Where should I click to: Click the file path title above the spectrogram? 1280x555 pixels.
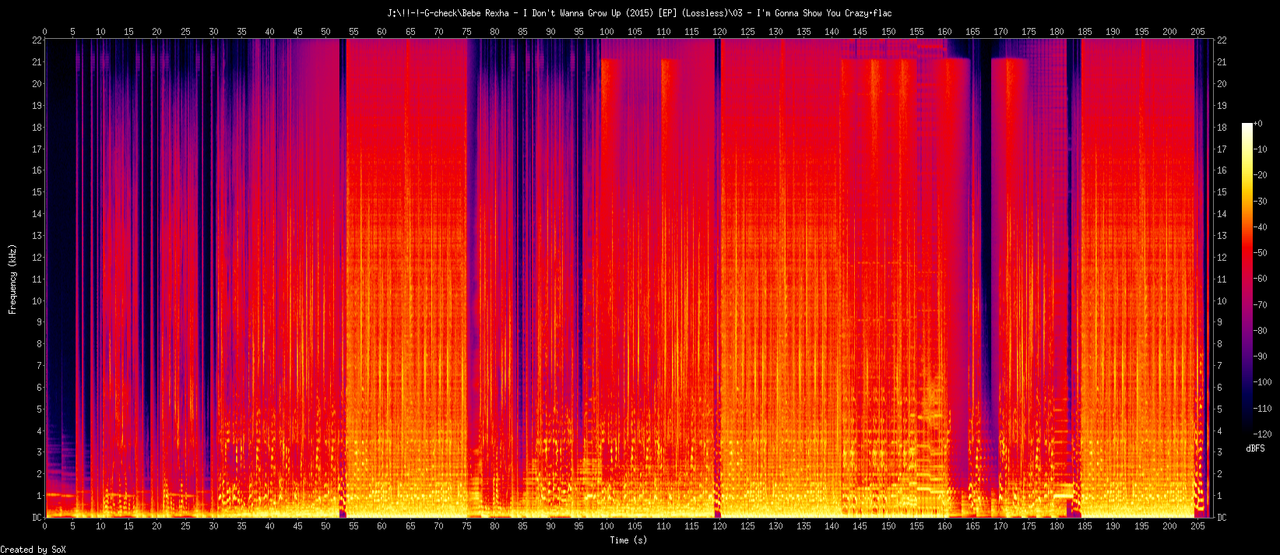tap(640, 13)
